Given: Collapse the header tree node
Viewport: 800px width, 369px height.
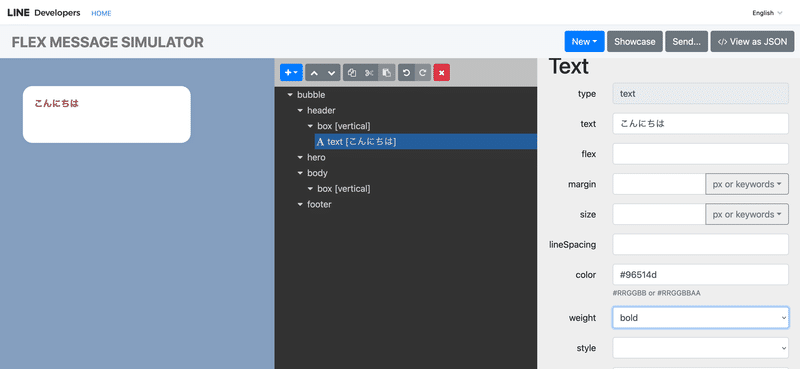Looking at the screenshot, I should pos(301,110).
